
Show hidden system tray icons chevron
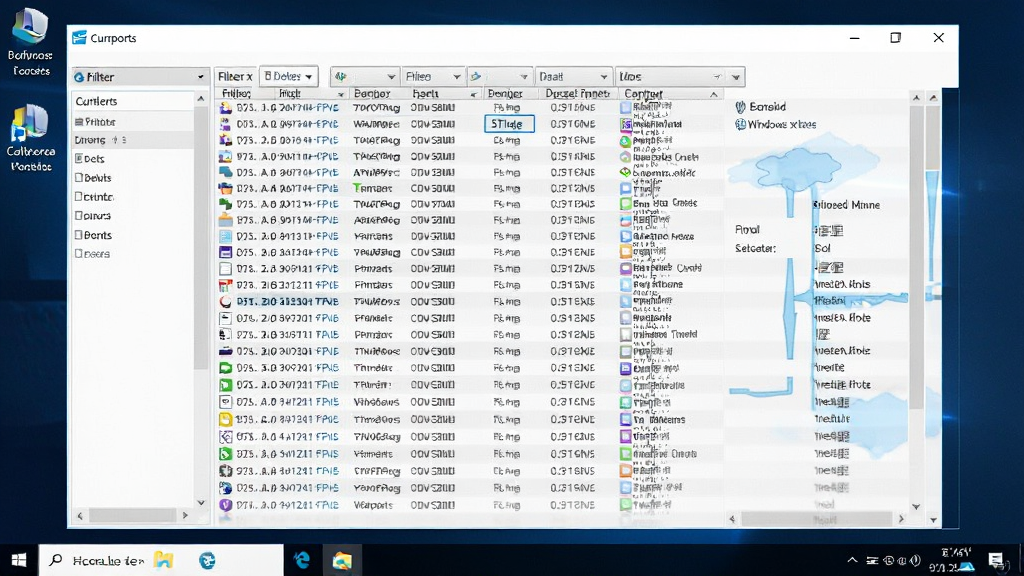852,560
